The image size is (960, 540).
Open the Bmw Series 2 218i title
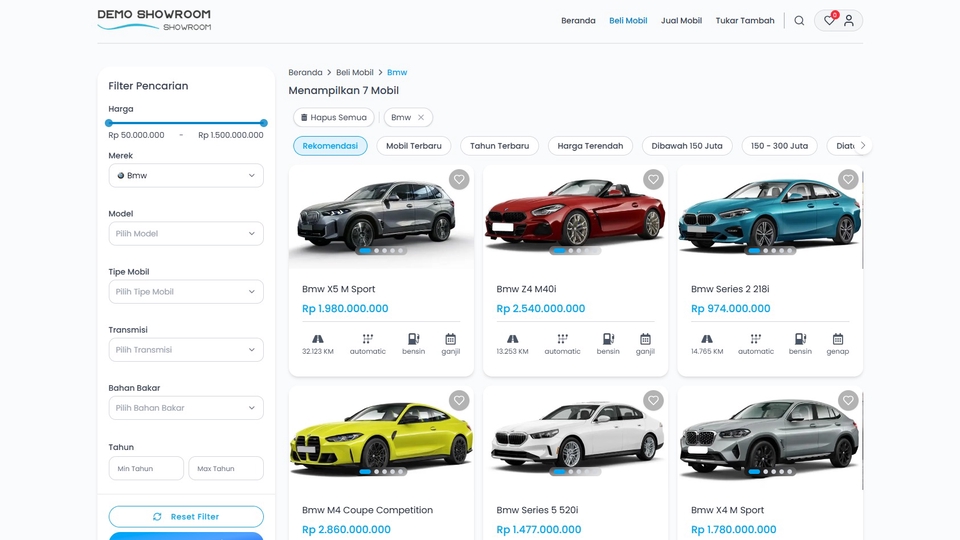pyautogui.click(x=730, y=289)
